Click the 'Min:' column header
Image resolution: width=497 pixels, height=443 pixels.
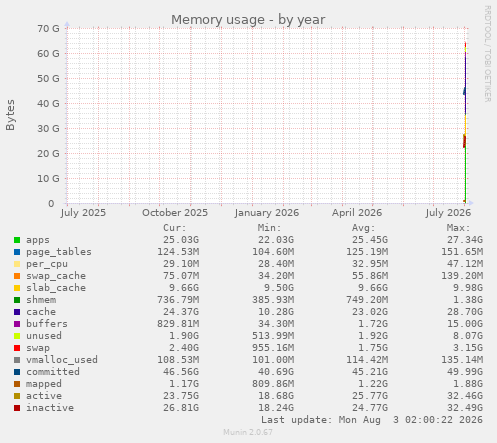269,228
